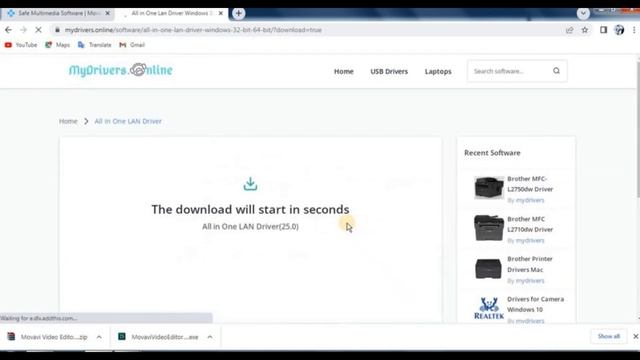Click the share page icon in address bar
The image size is (640, 360).
(569, 30)
